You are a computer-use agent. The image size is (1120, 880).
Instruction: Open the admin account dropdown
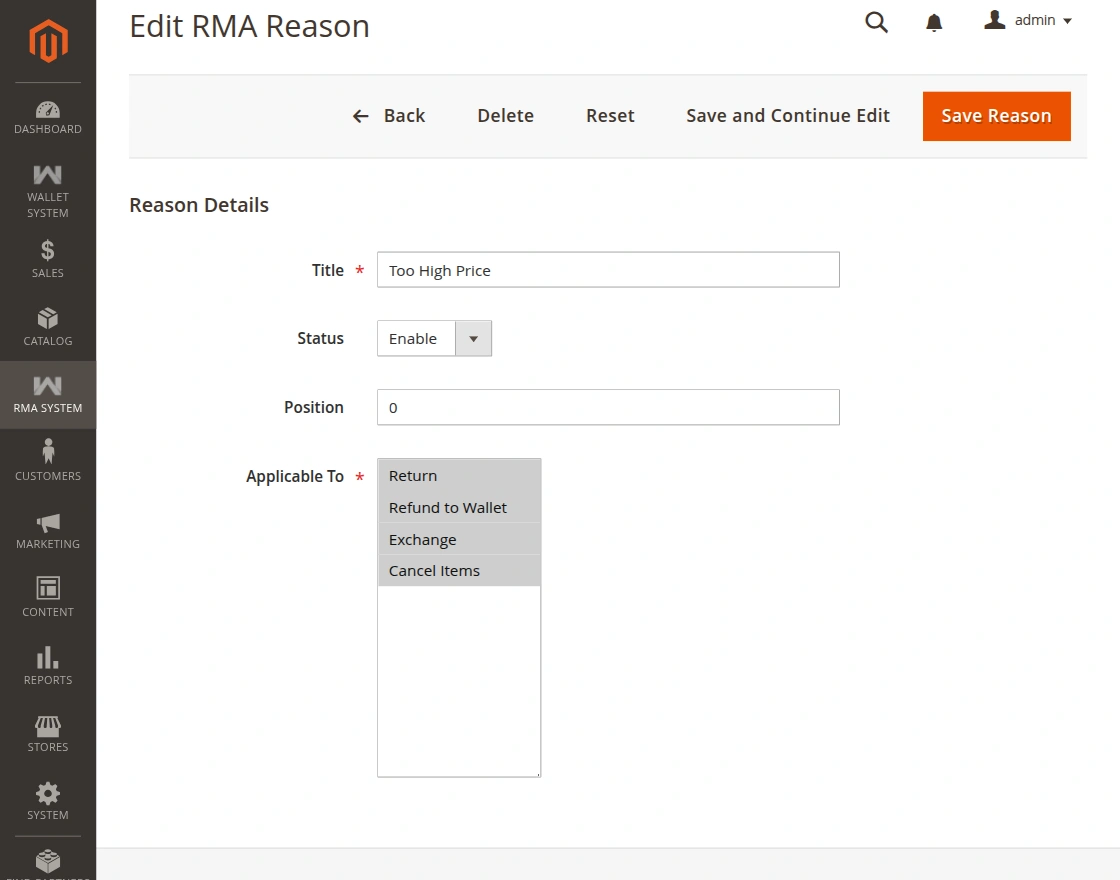[1028, 20]
